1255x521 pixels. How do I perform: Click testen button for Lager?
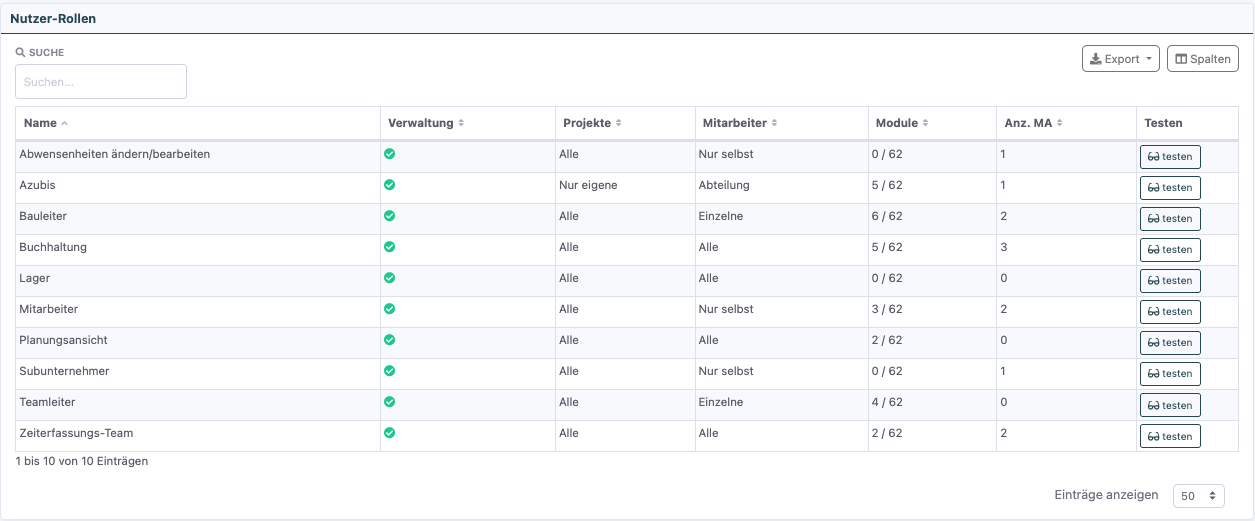coord(1170,281)
